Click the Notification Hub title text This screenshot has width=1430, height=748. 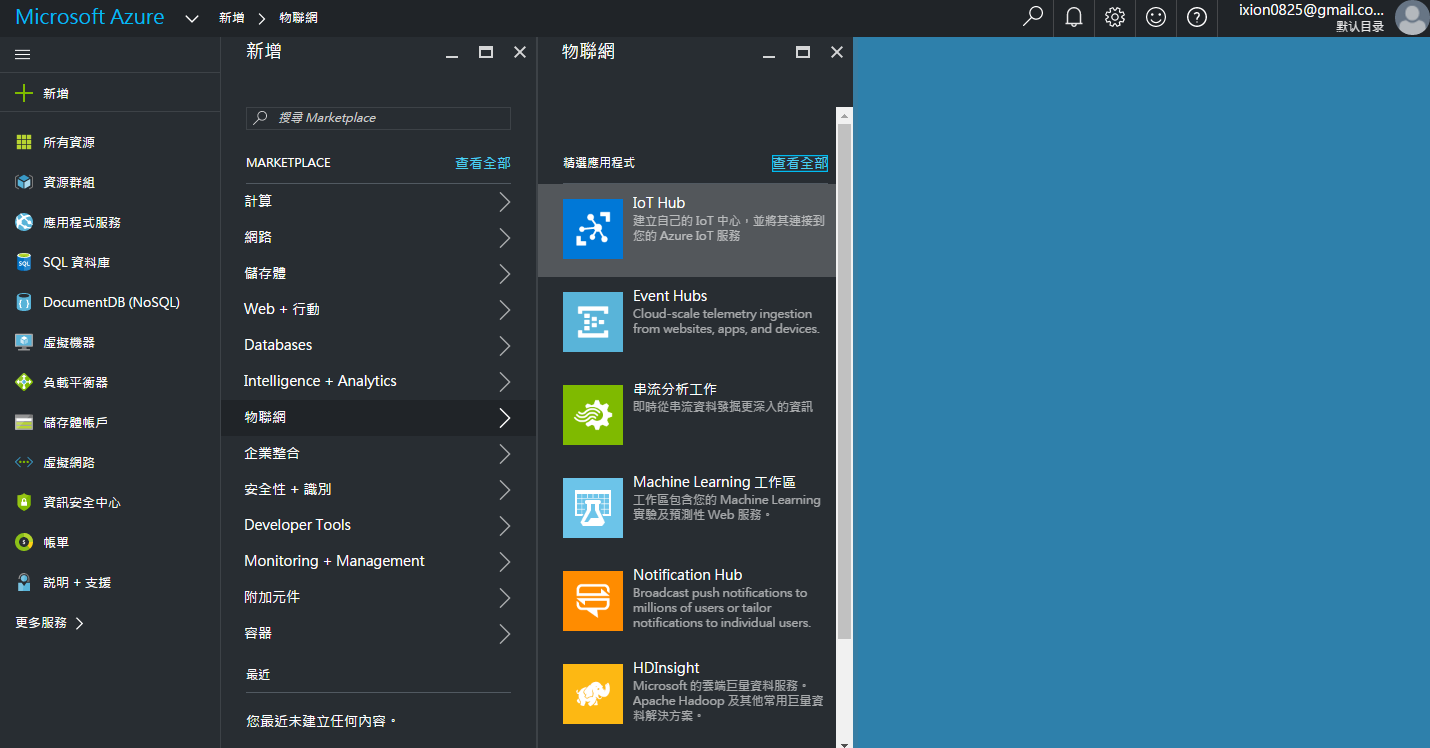coord(687,575)
